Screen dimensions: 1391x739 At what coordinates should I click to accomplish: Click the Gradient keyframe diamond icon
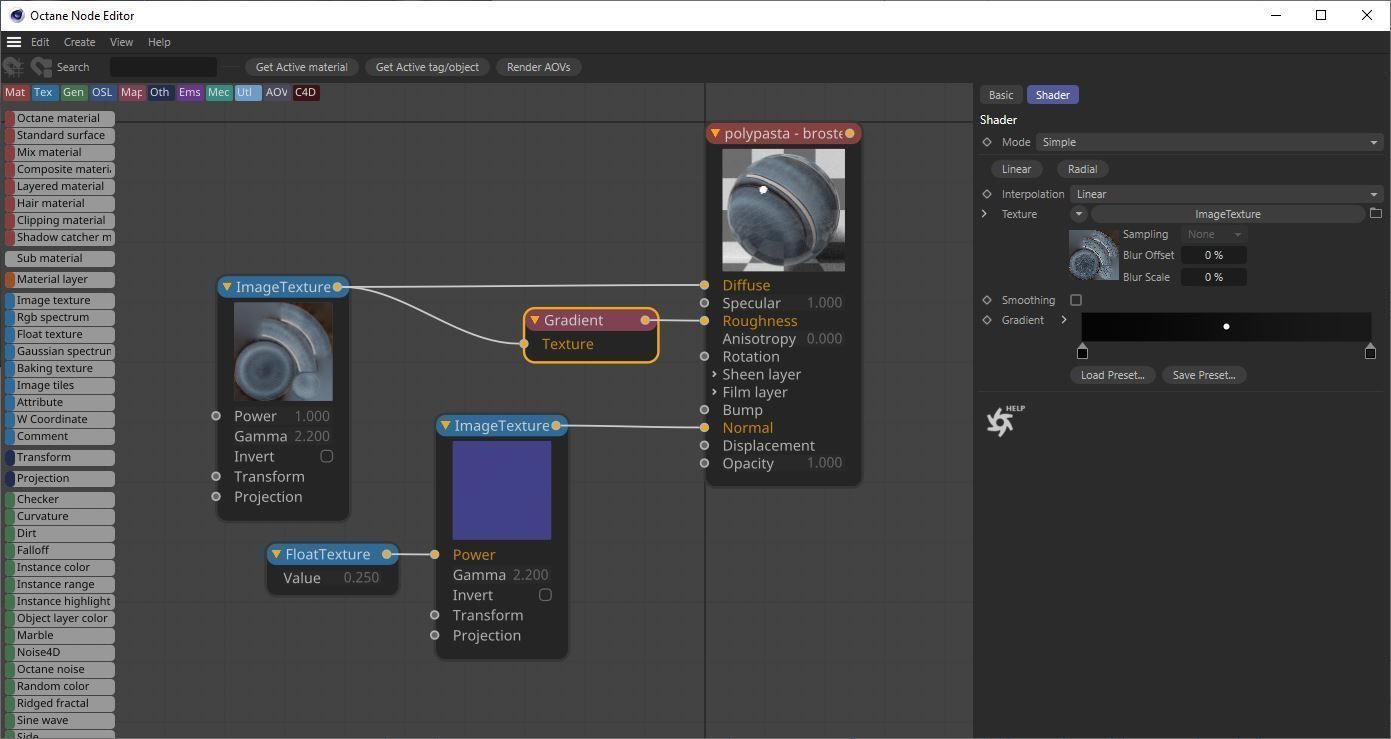(987, 320)
